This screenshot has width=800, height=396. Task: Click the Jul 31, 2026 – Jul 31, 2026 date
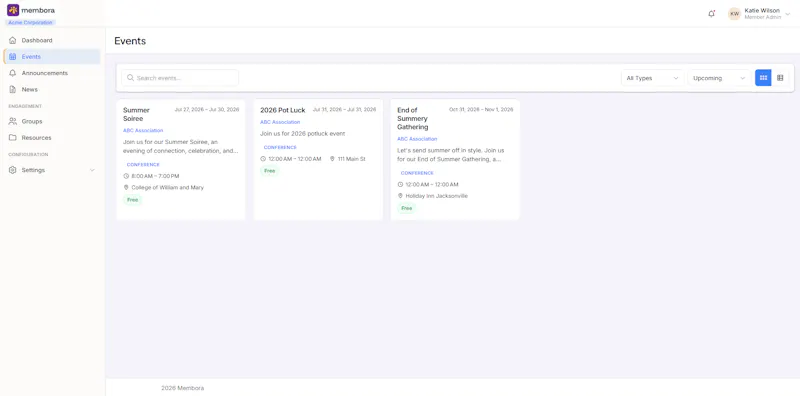point(344,110)
